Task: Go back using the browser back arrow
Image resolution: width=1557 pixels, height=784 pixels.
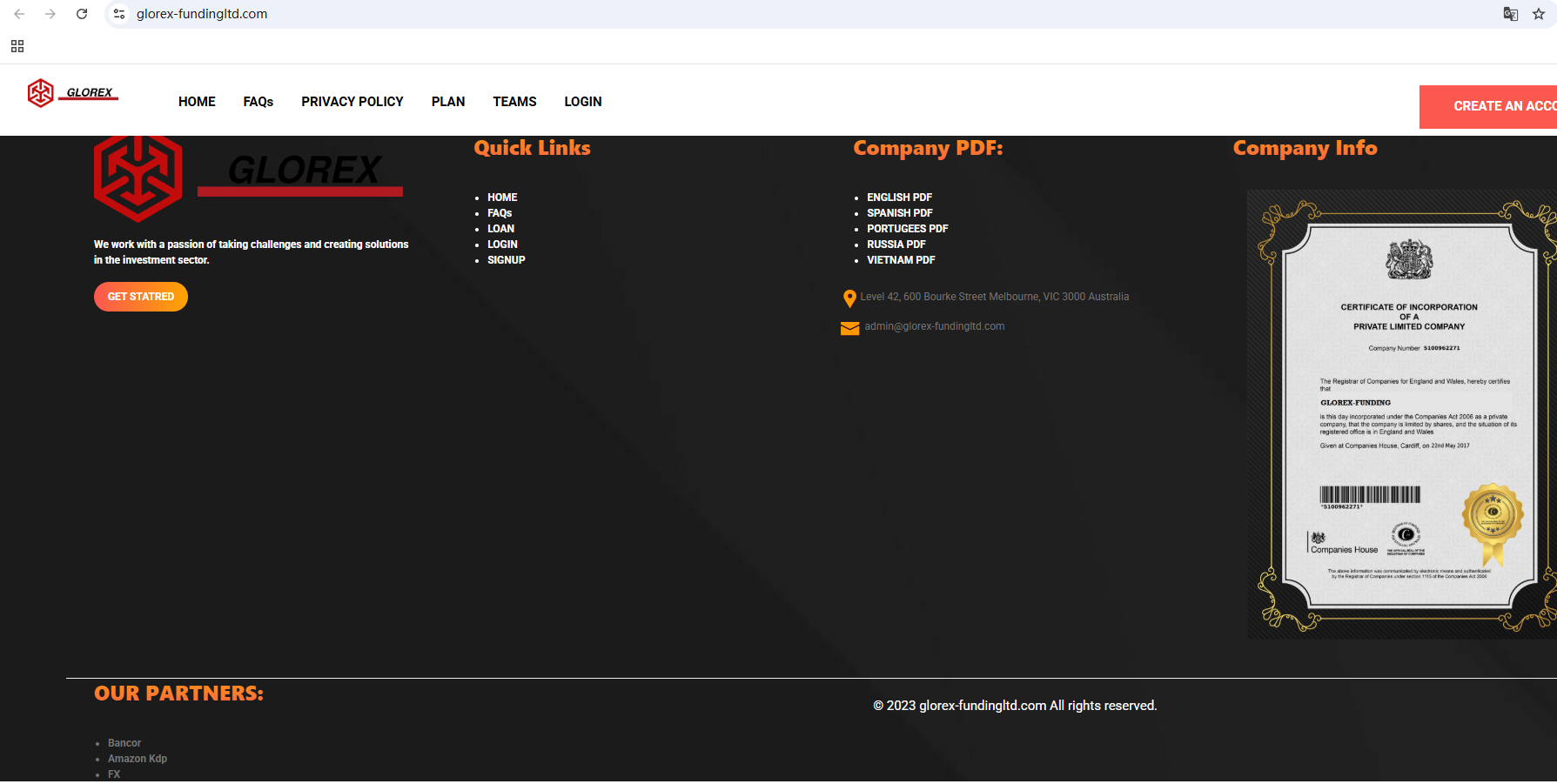Action: 19,14
